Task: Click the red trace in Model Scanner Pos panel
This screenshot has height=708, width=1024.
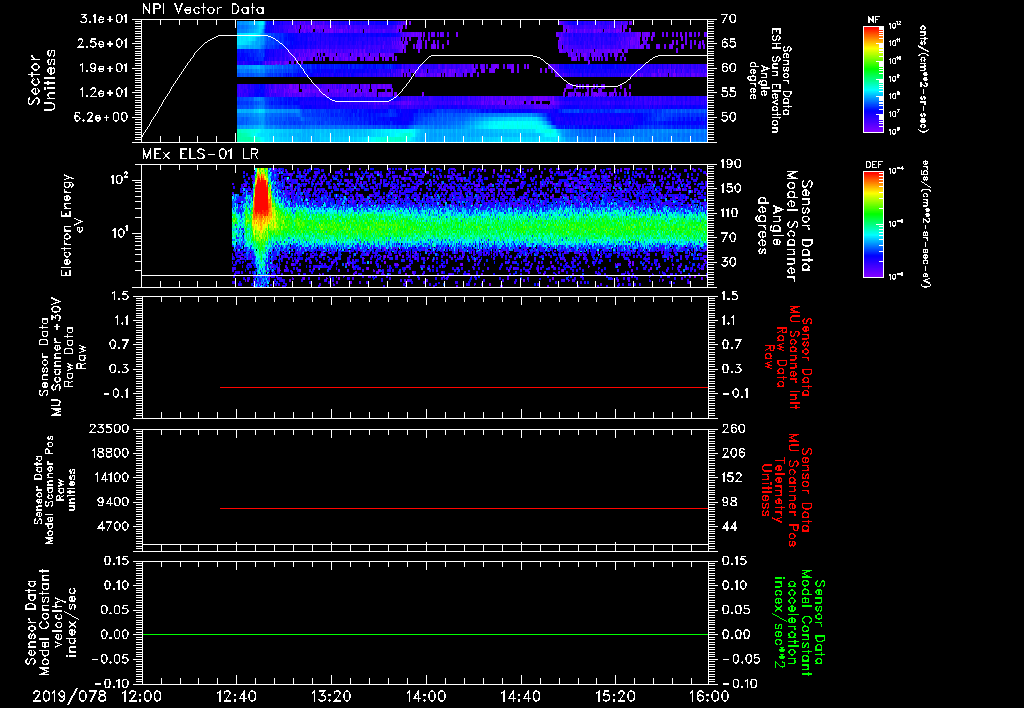Action: (x=464, y=508)
